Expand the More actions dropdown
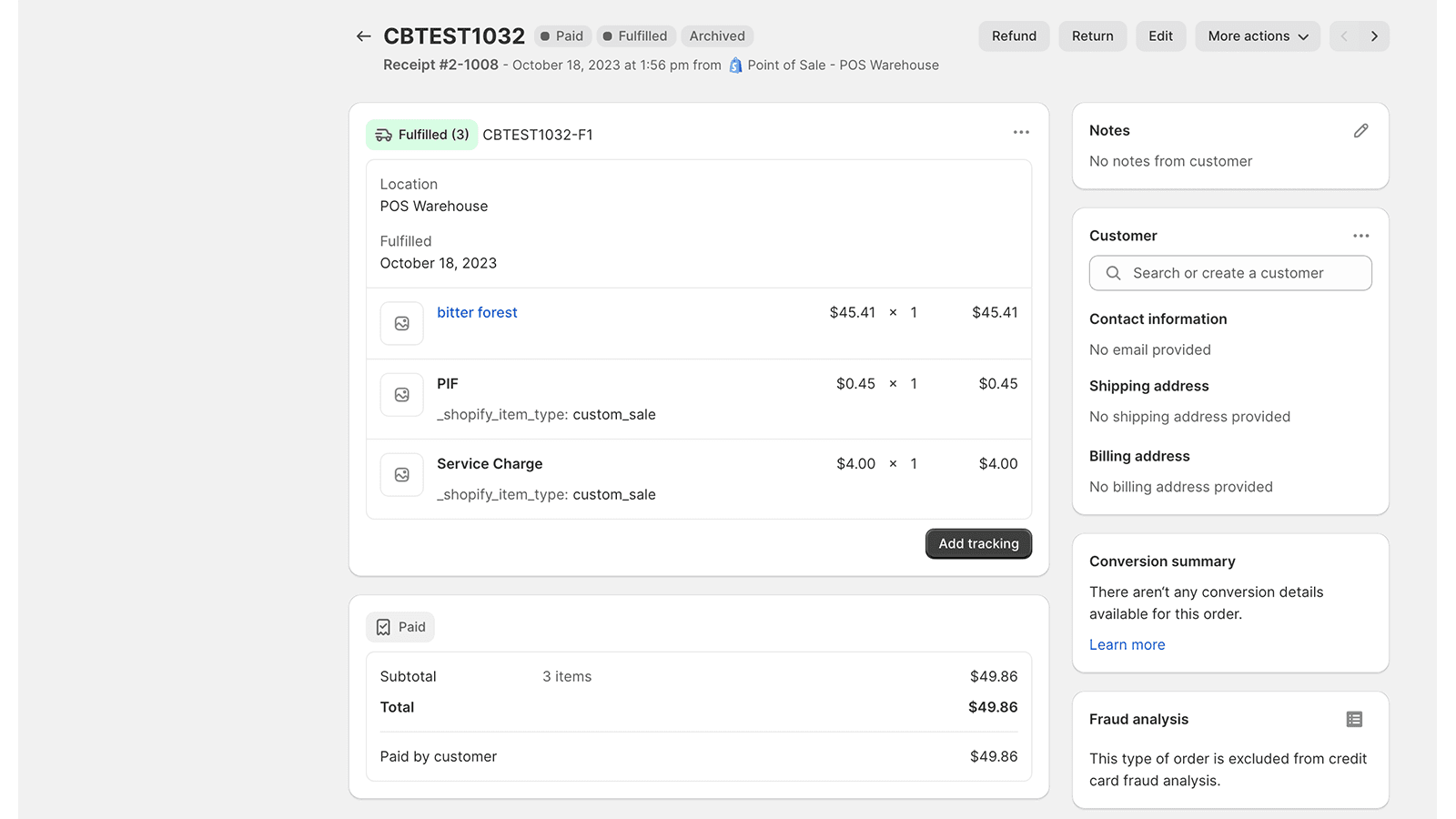This screenshot has height=819, width=1456. [x=1257, y=36]
